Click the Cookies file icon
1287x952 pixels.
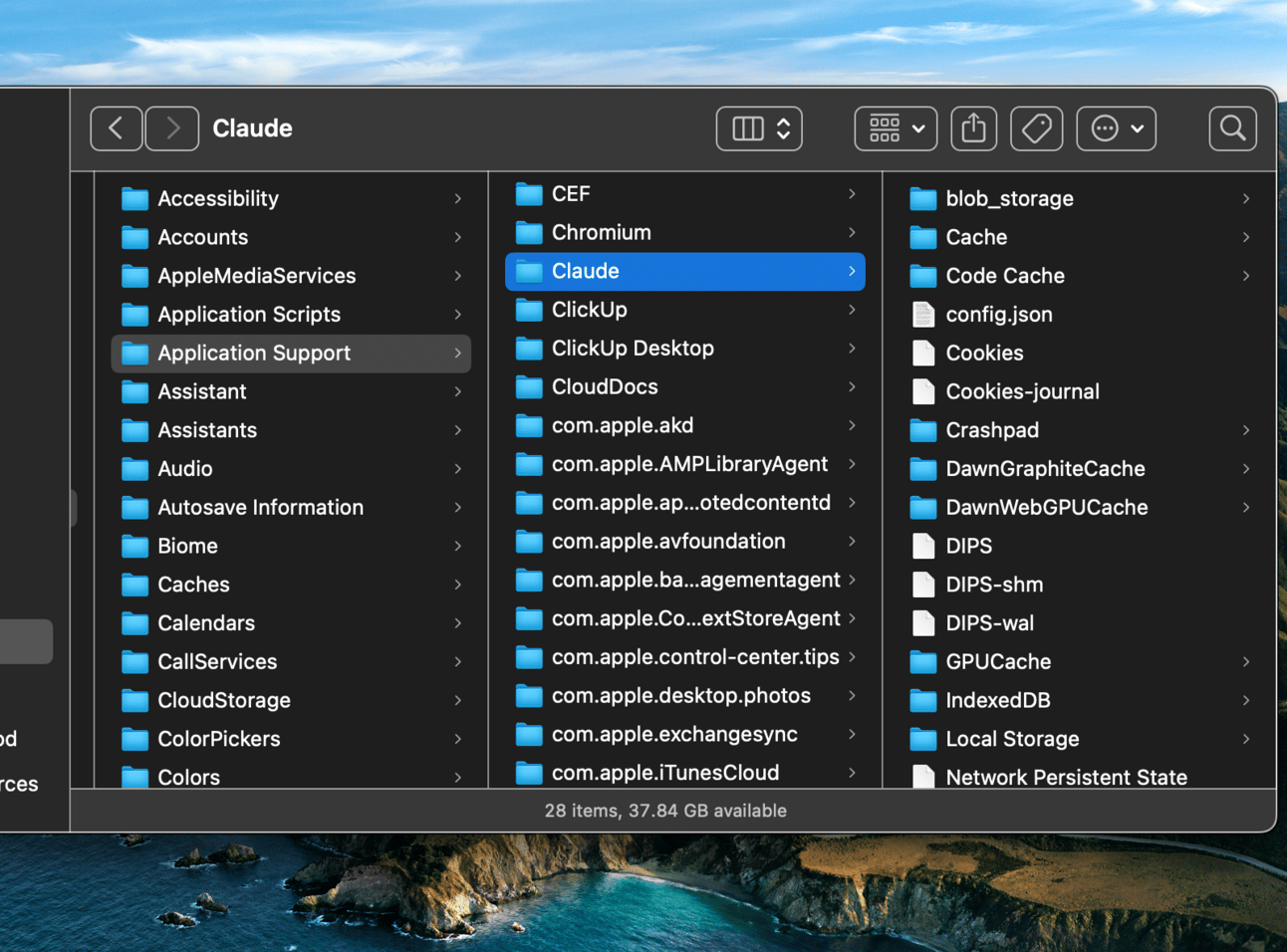tap(923, 354)
